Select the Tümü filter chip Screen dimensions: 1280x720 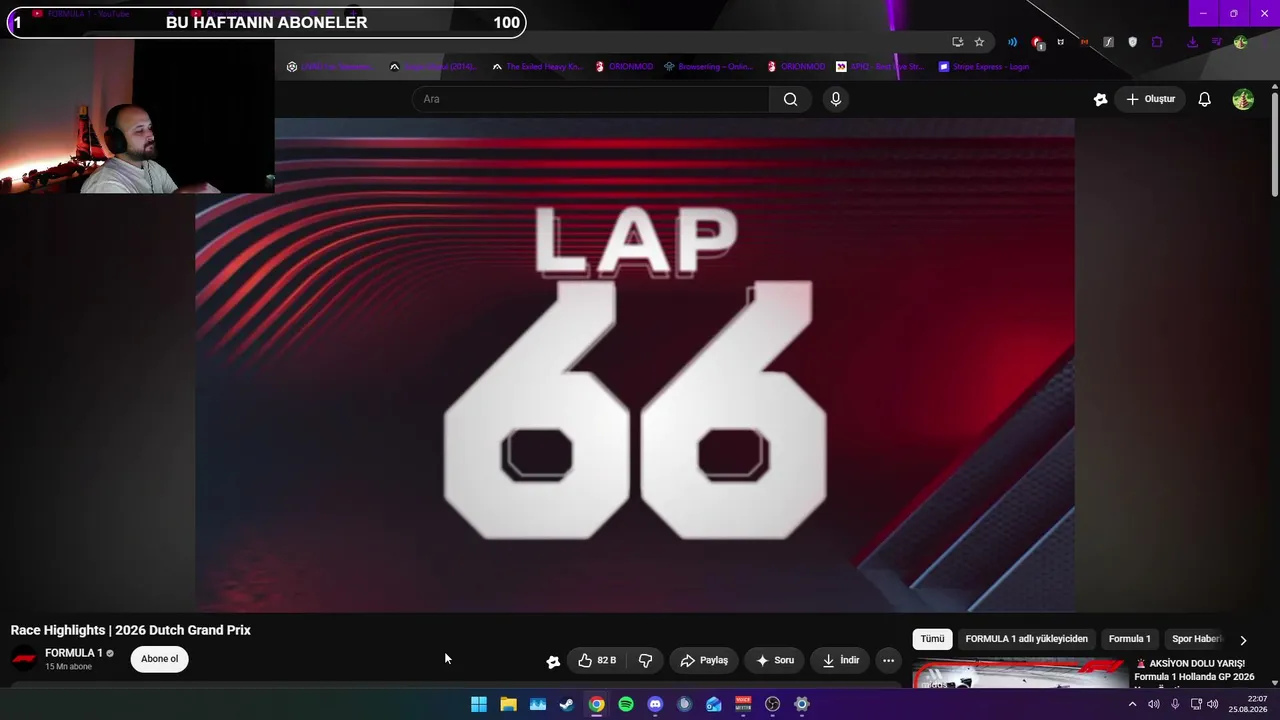click(932, 639)
